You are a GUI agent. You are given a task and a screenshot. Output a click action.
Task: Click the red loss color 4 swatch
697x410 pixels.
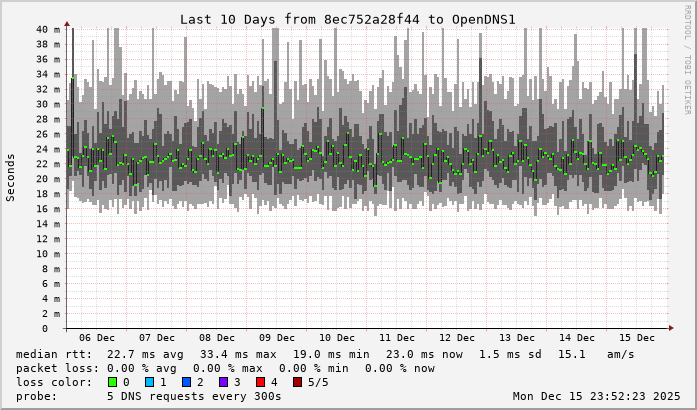(260, 382)
